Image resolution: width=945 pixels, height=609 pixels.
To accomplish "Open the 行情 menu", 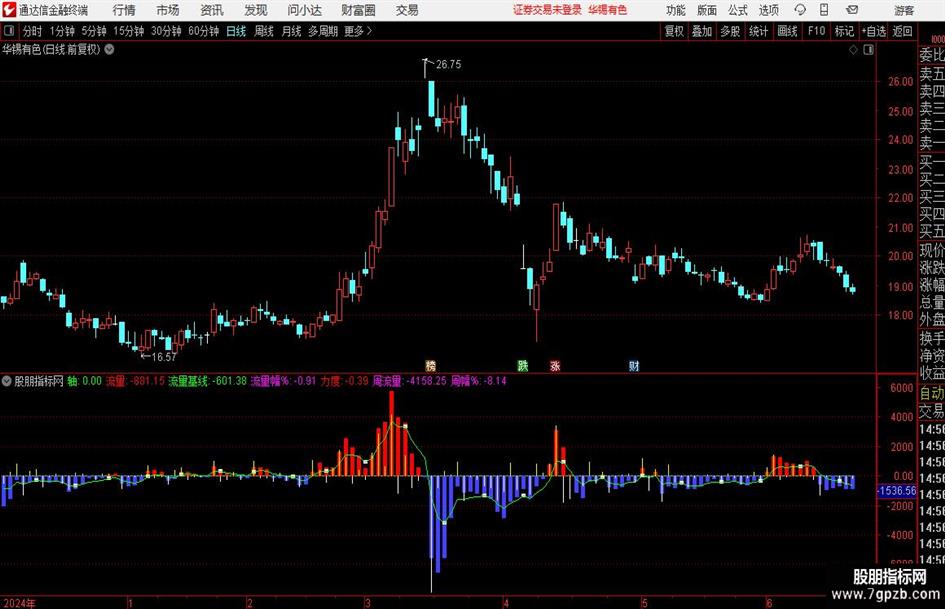I will pyautogui.click(x=124, y=10).
